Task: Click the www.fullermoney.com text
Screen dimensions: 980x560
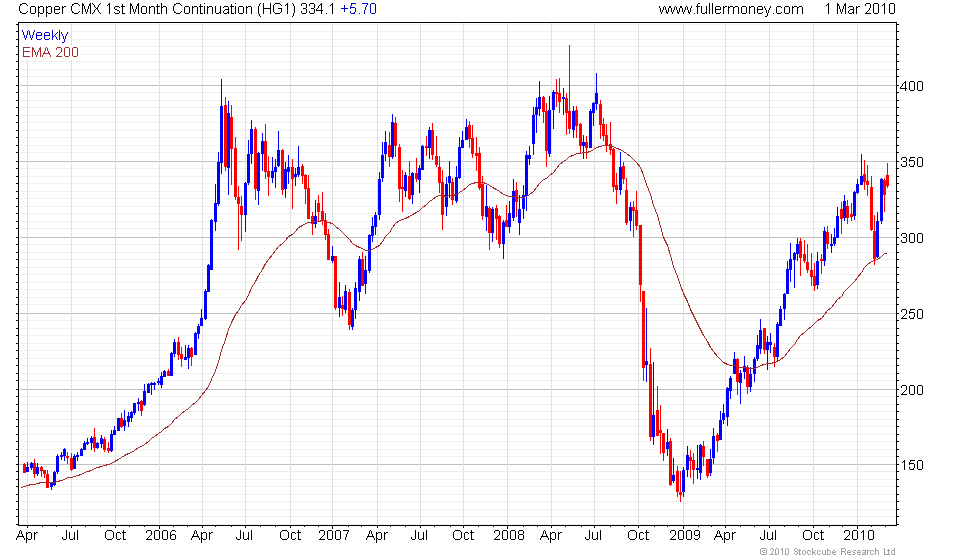Action: [731, 9]
